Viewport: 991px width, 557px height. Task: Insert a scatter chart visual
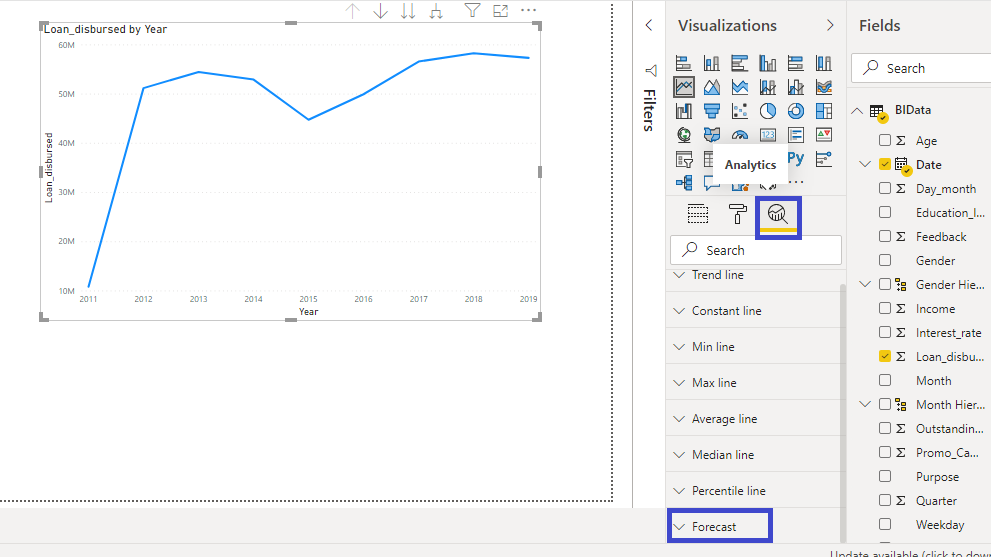[x=740, y=111]
